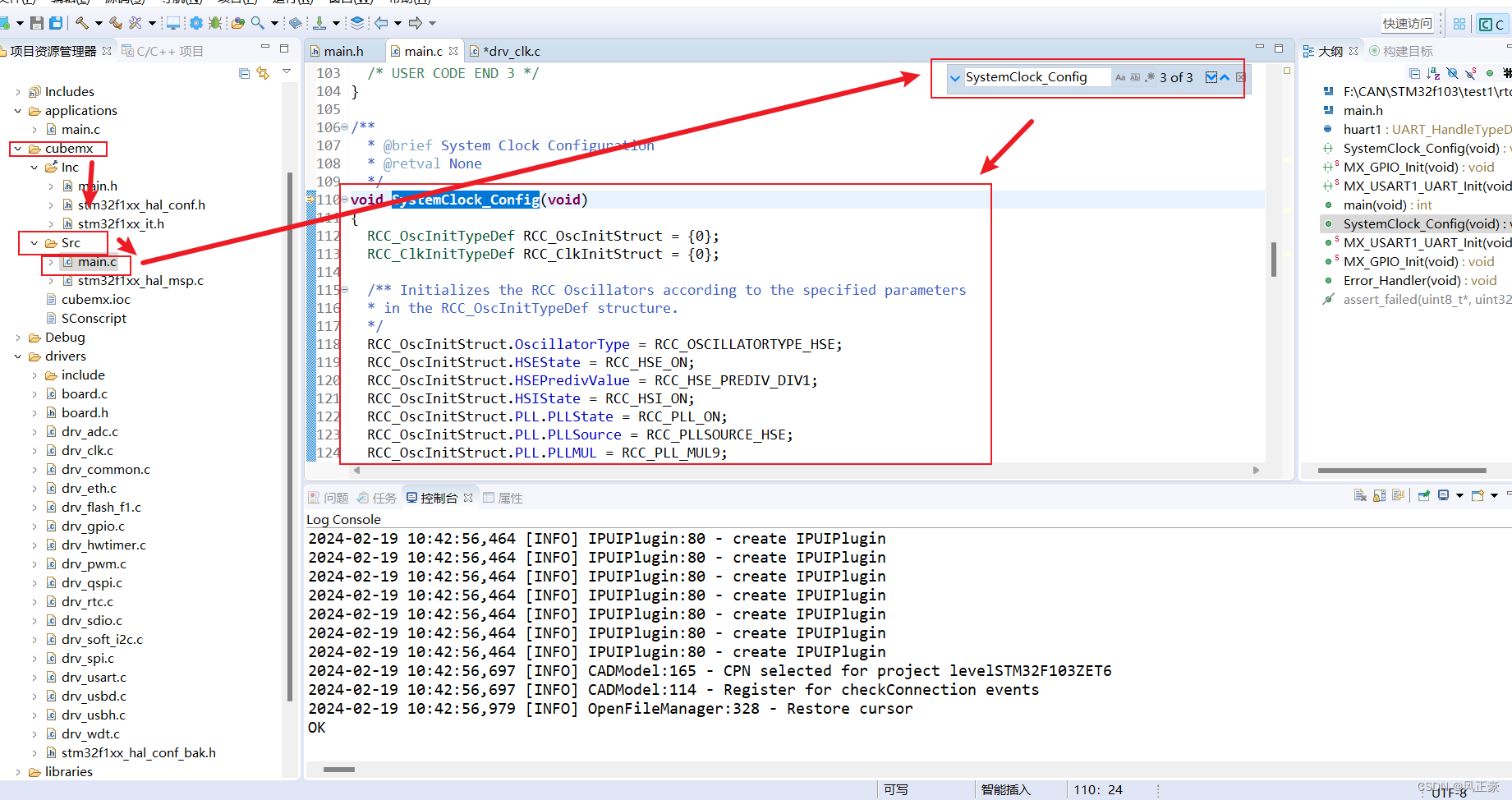Click the Save icon in the toolbar
Image resolution: width=1512 pixels, height=800 pixels.
pos(37,23)
